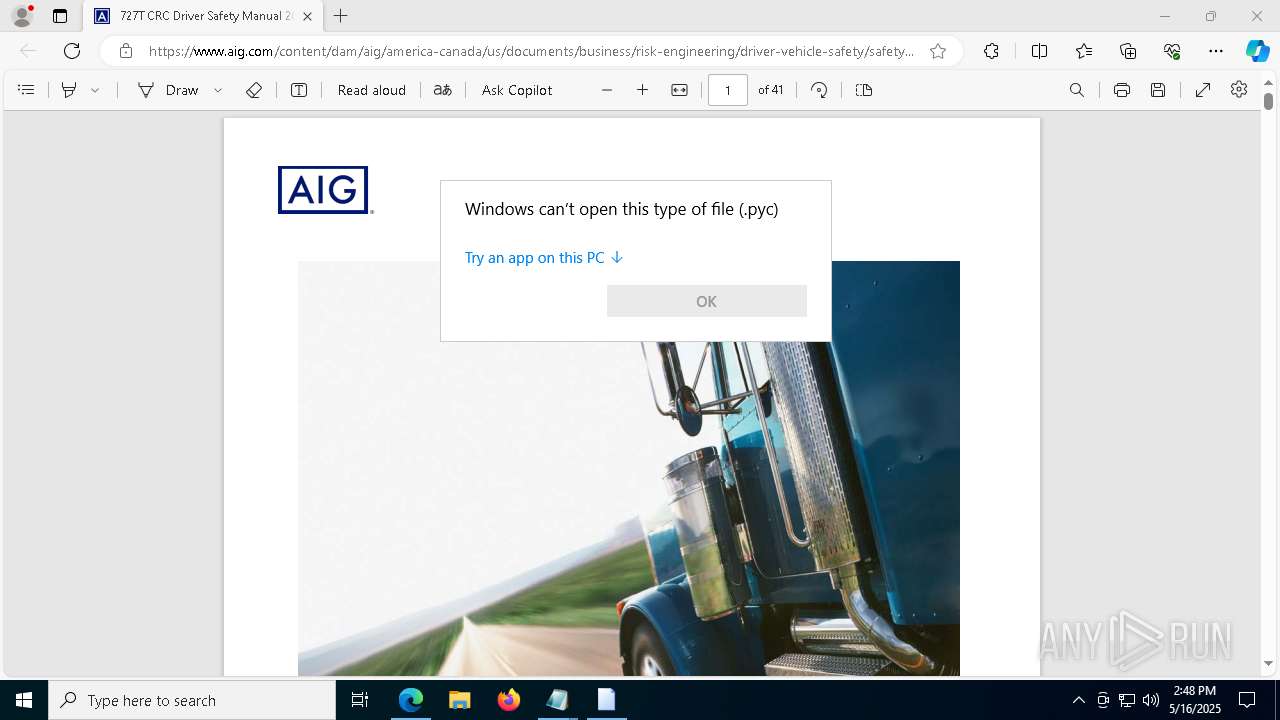Toggle split screen view
This screenshot has height=720, width=1280.
click(x=1039, y=51)
